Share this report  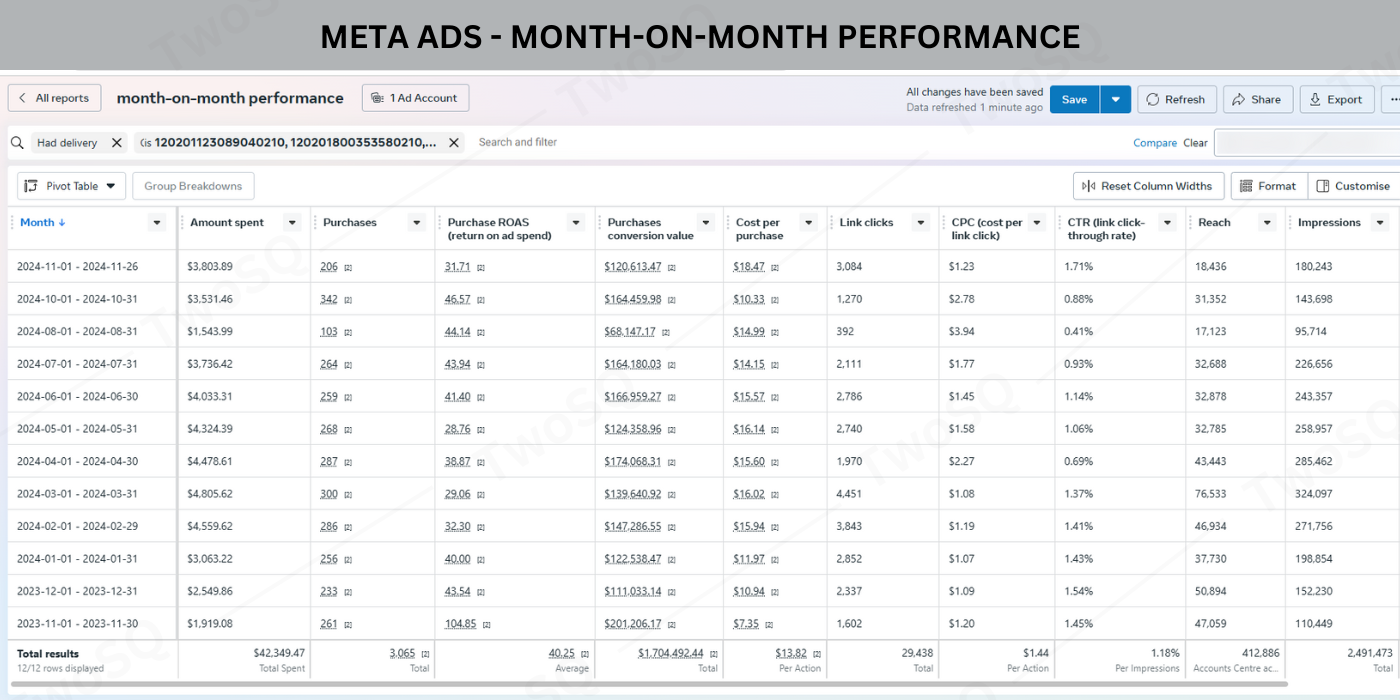click(1256, 99)
